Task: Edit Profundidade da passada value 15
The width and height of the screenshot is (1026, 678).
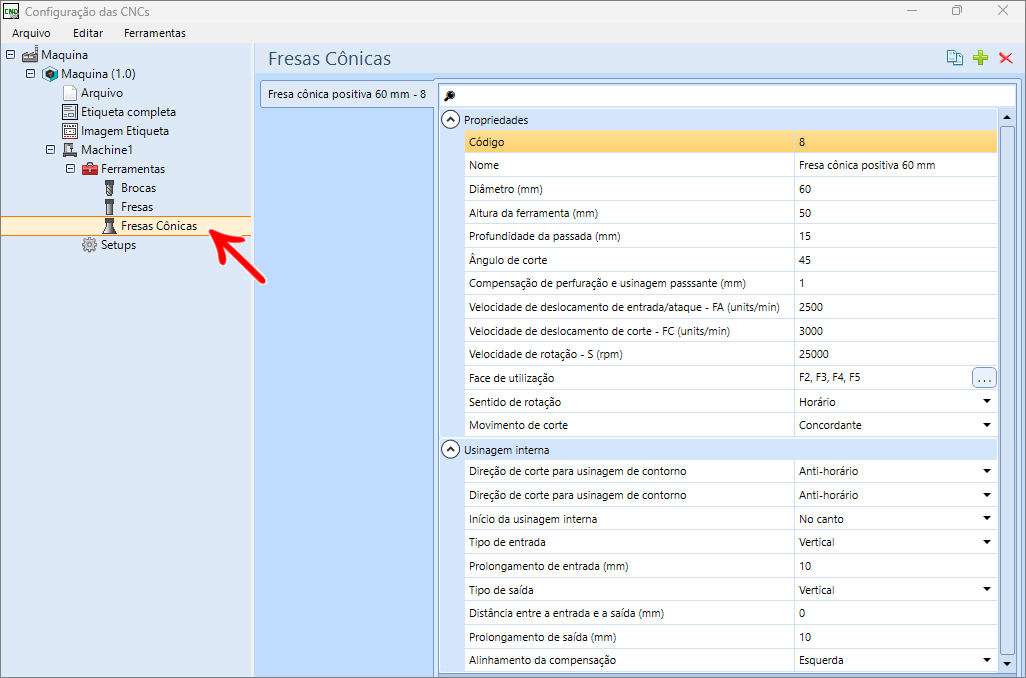Action: (895, 236)
